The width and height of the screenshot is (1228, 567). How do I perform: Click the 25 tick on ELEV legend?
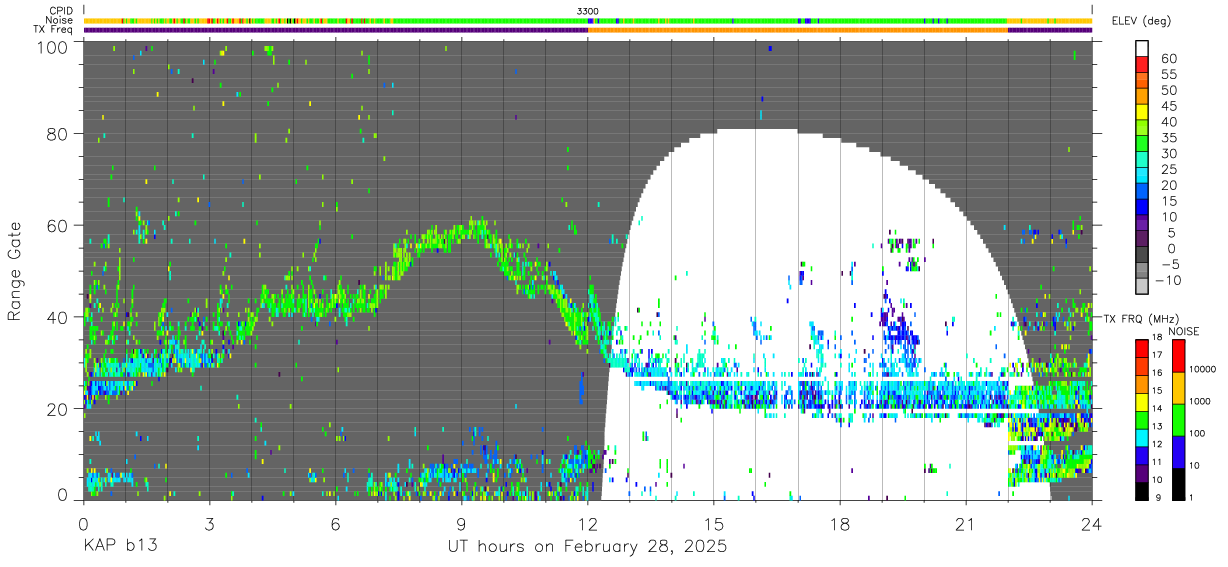click(1167, 169)
